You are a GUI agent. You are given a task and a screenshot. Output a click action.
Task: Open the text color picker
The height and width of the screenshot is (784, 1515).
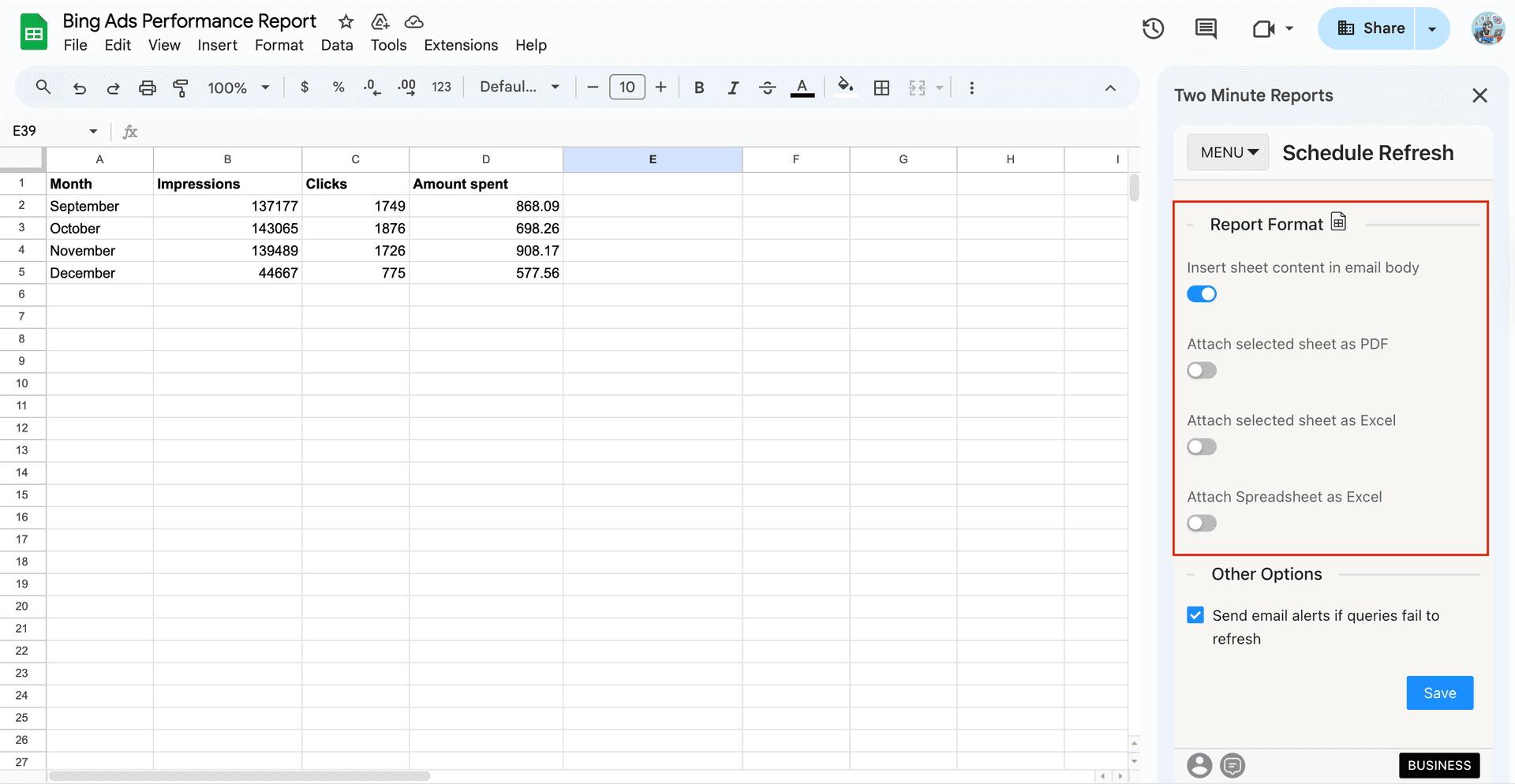pos(802,87)
